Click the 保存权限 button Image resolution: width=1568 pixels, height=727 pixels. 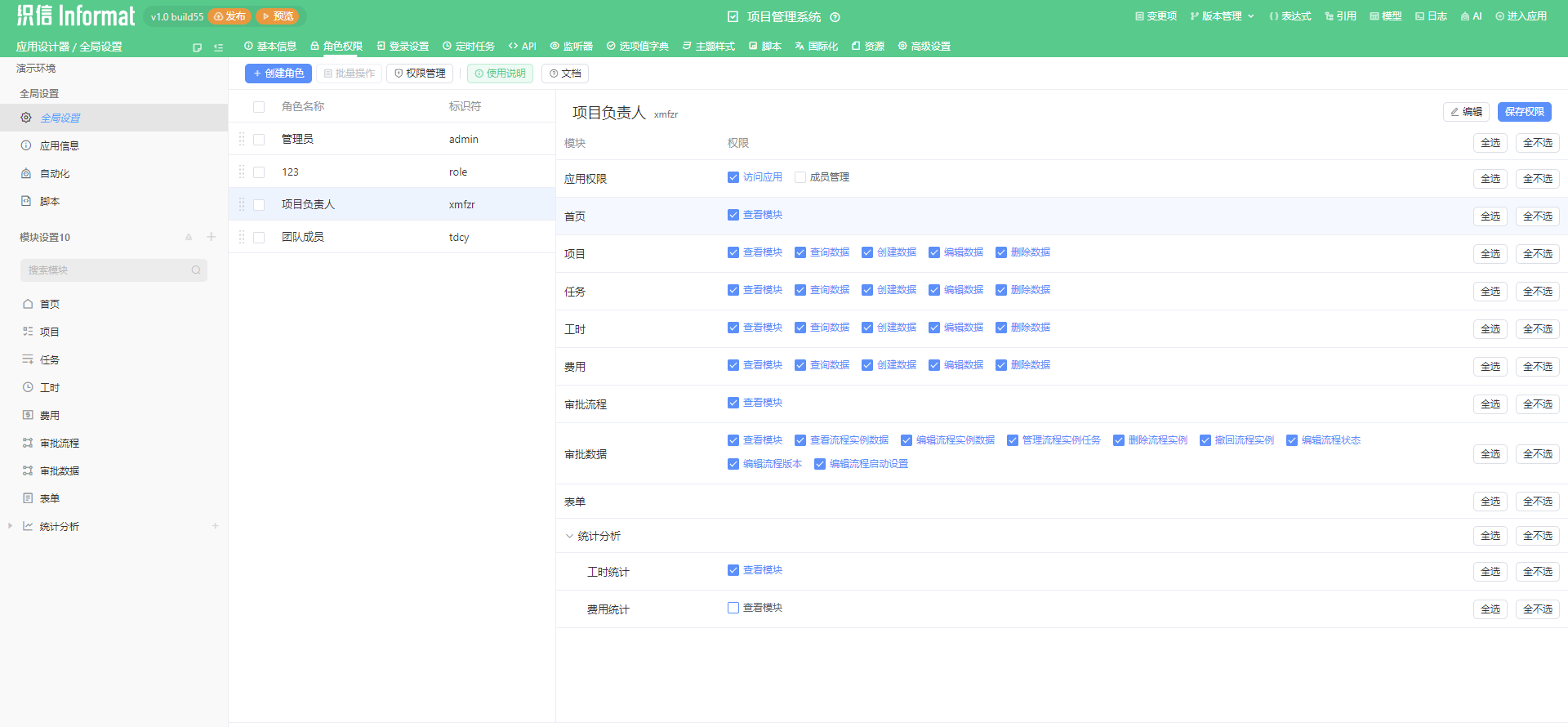pos(1524,112)
